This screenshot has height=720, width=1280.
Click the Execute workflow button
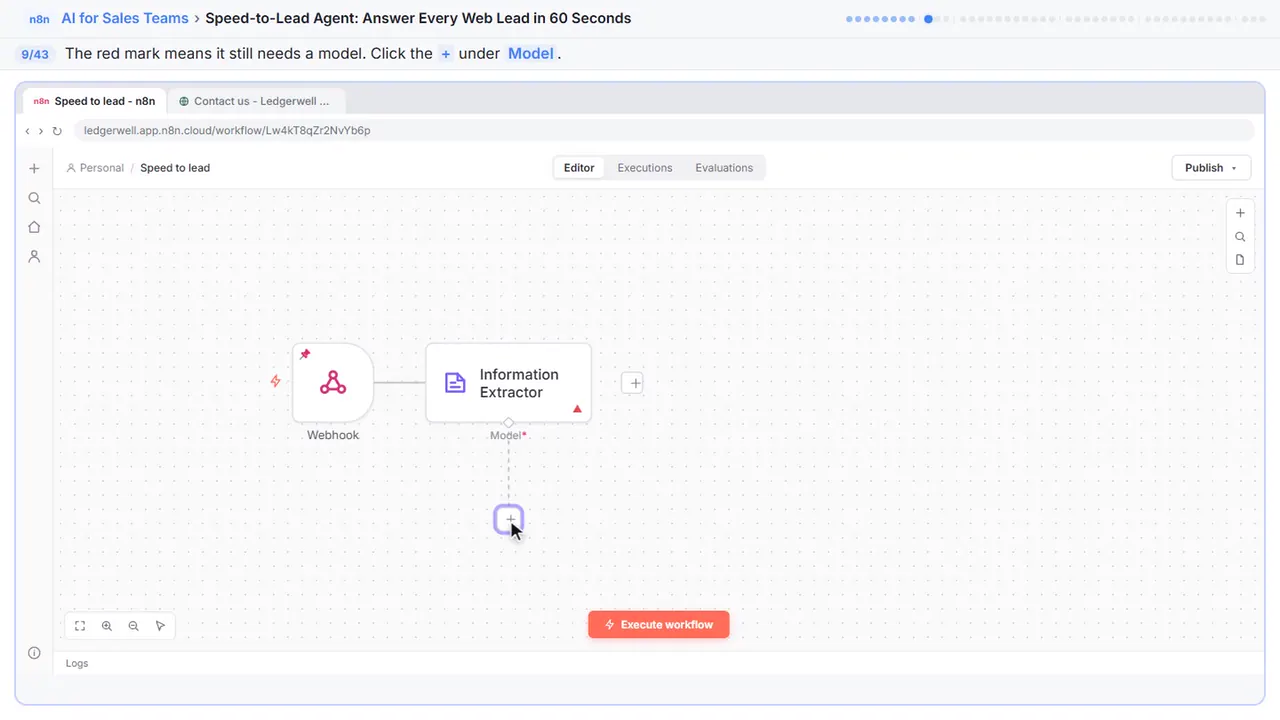pyautogui.click(x=658, y=625)
